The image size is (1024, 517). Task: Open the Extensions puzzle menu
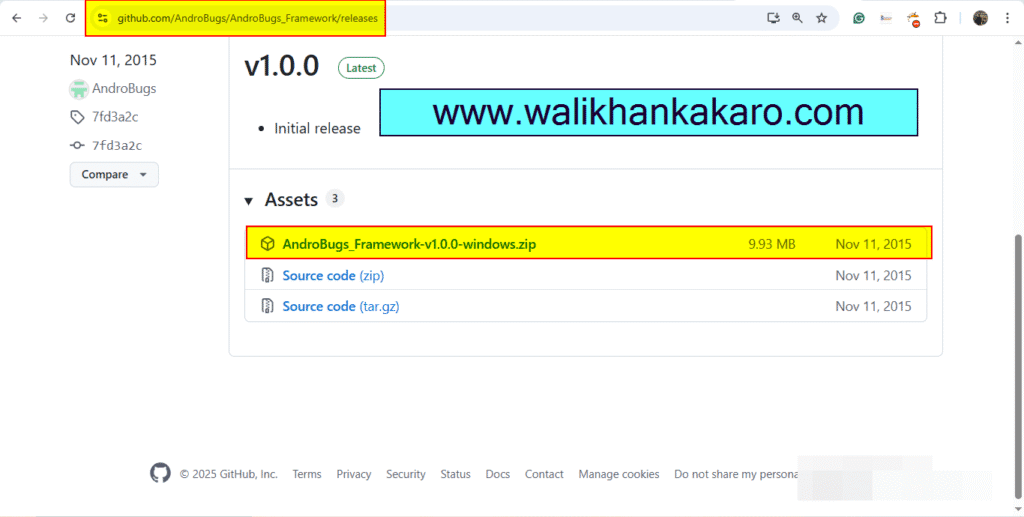pos(940,18)
